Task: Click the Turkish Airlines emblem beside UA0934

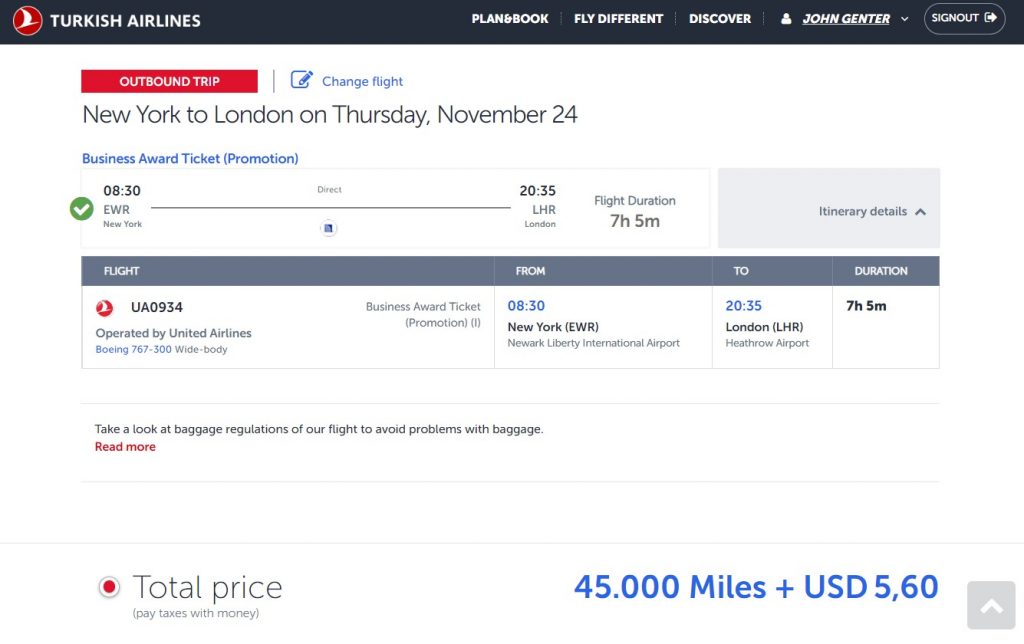Action: 107,307
